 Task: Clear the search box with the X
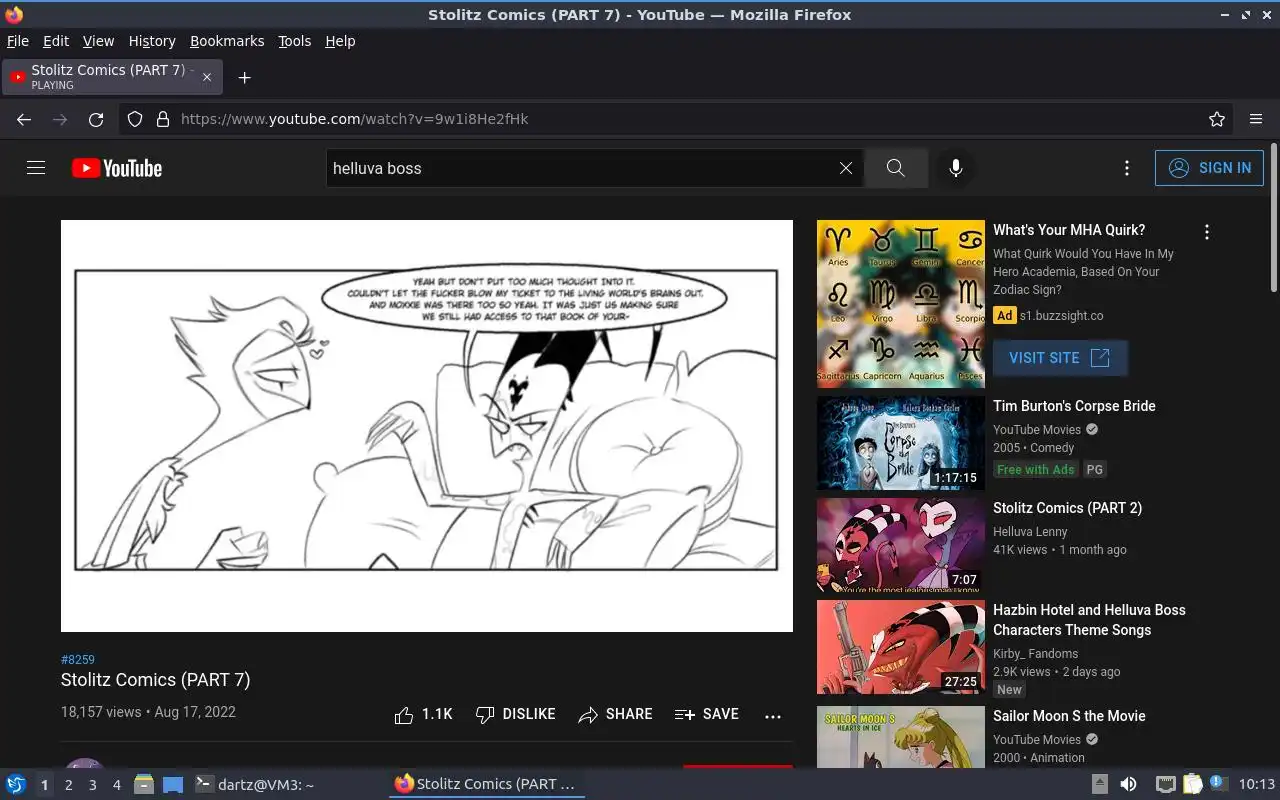[x=846, y=168]
